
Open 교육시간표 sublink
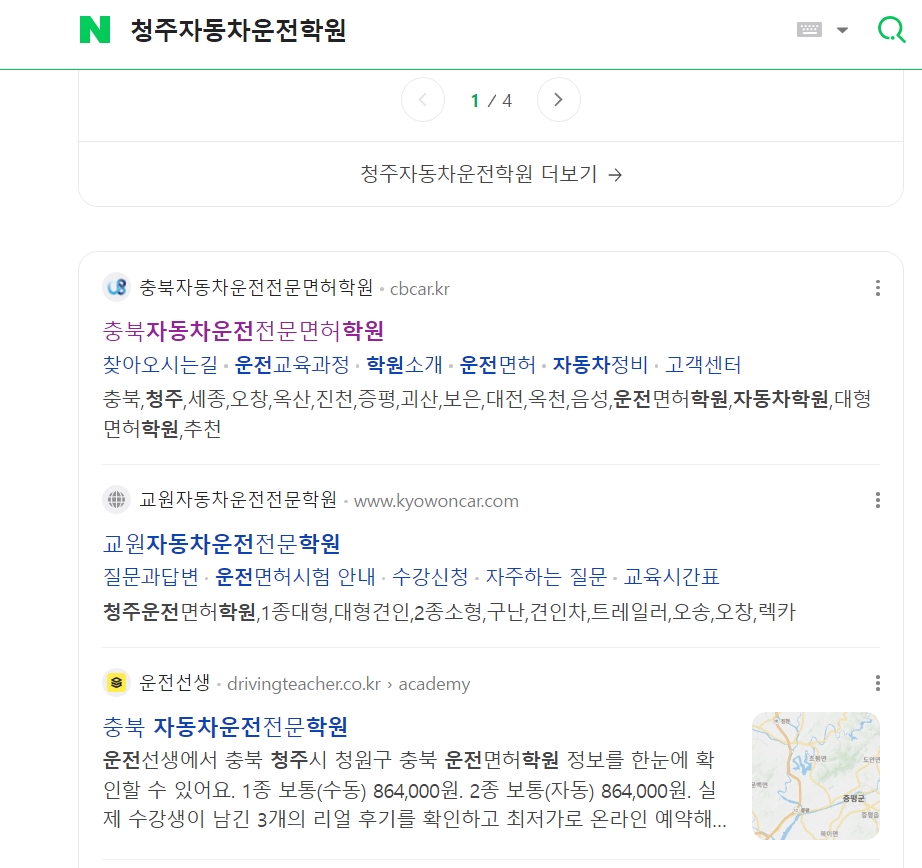(672, 576)
